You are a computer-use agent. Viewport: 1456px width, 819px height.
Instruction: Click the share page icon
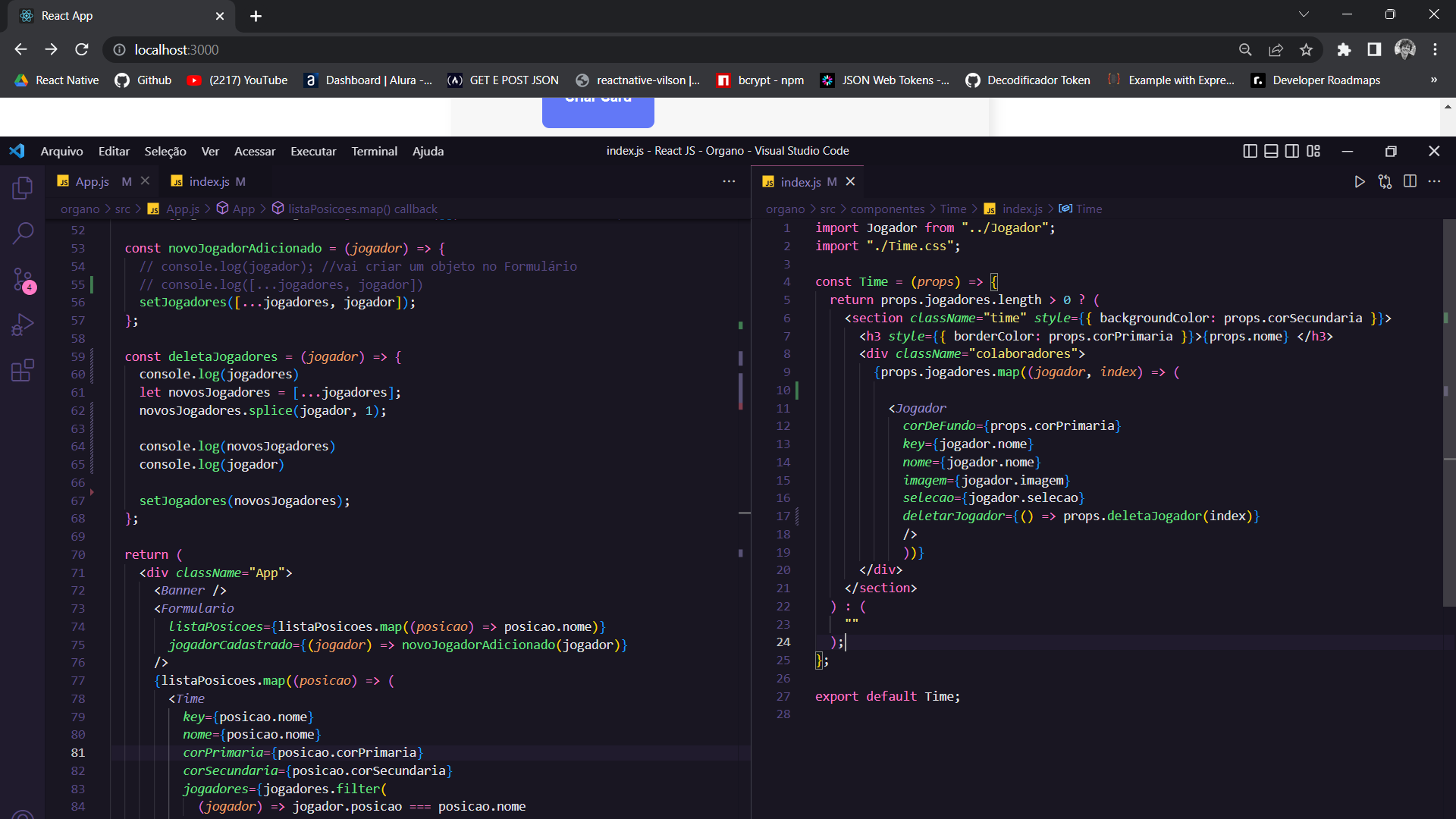pos(1276,49)
